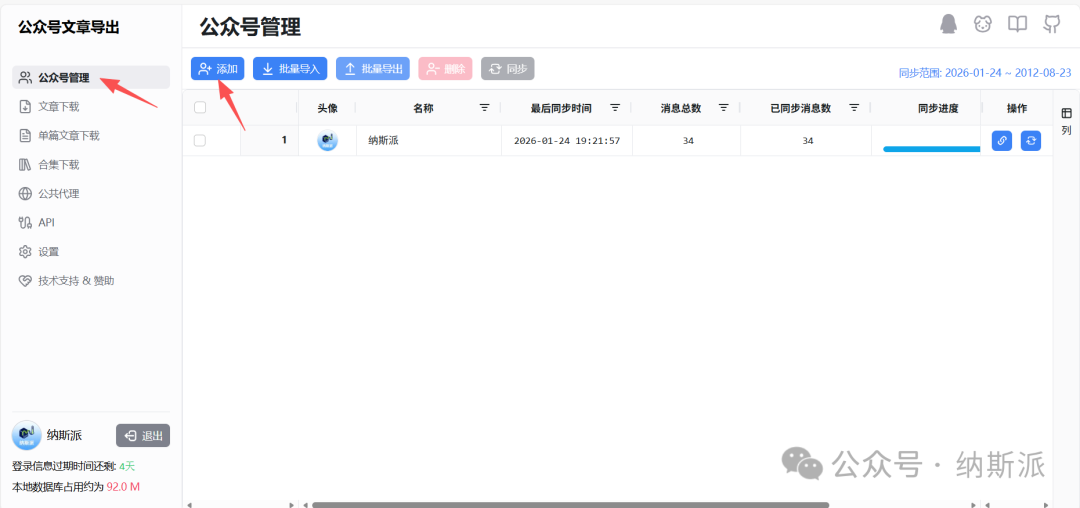The width and height of the screenshot is (1080, 508).
Task: Click the dog face icon in header
Action: (983, 24)
